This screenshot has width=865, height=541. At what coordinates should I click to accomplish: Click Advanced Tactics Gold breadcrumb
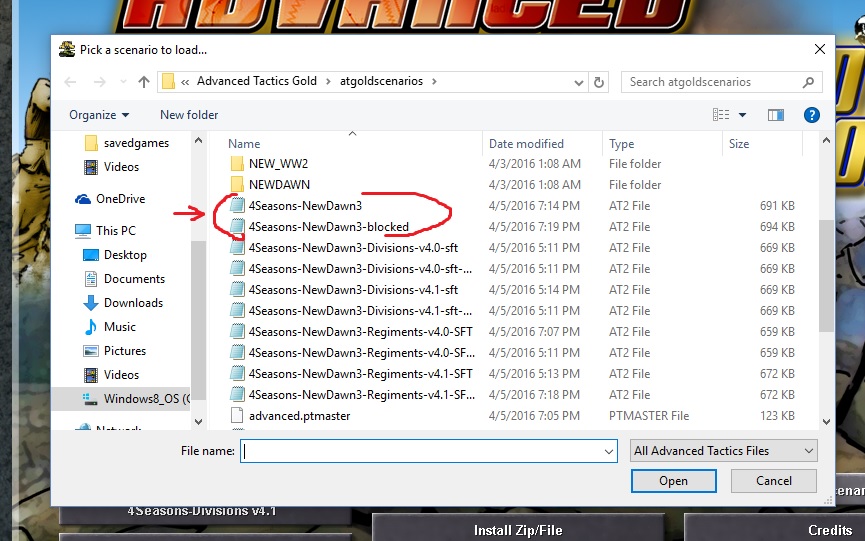(257, 81)
